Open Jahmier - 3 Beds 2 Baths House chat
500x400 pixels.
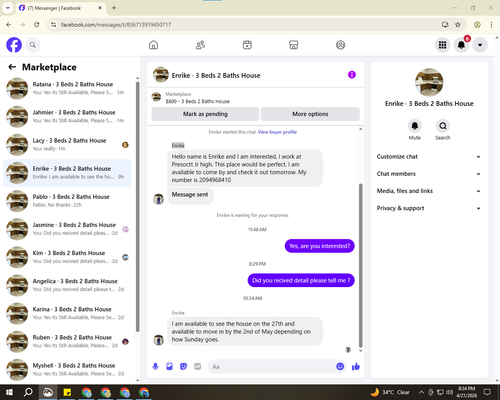pyautogui.click(x=67, y=117)
